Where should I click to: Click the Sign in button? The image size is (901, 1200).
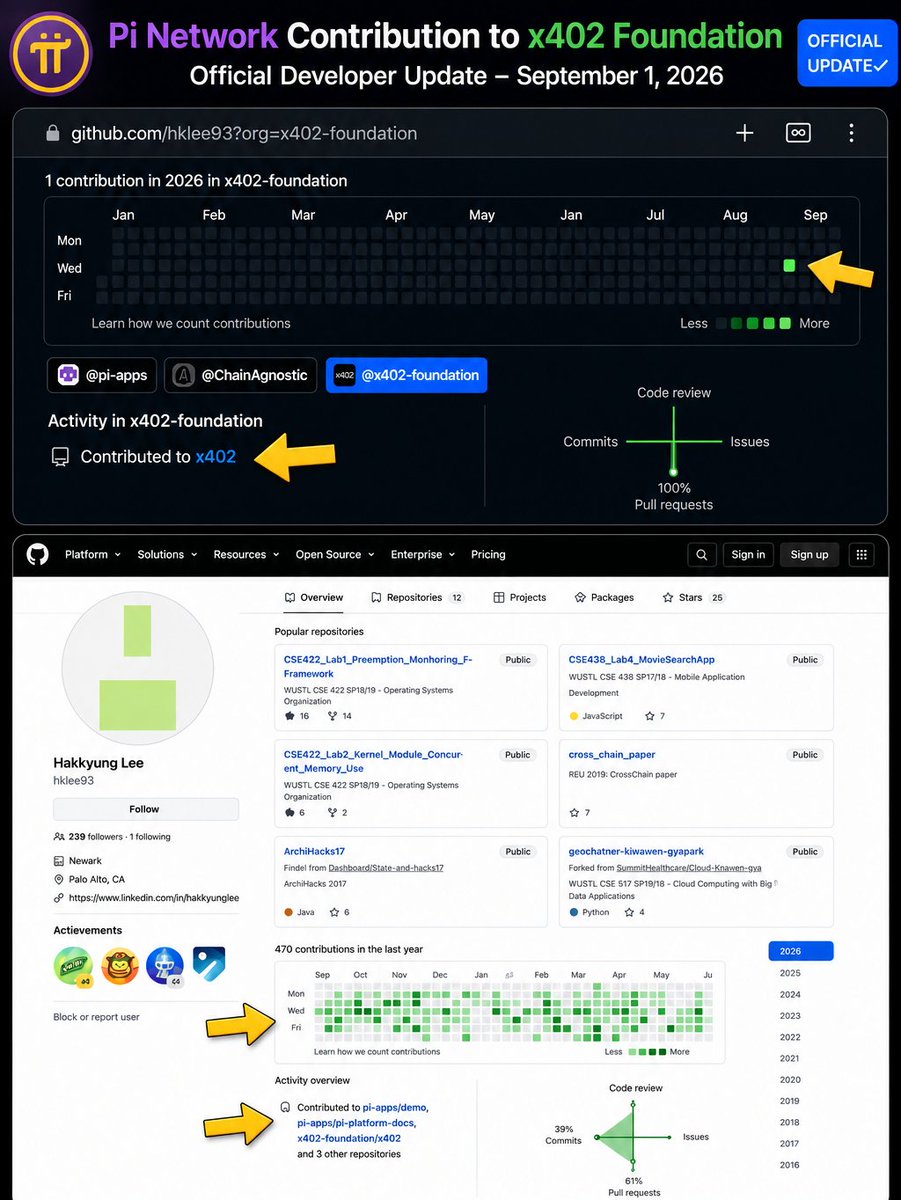[748, 555]
